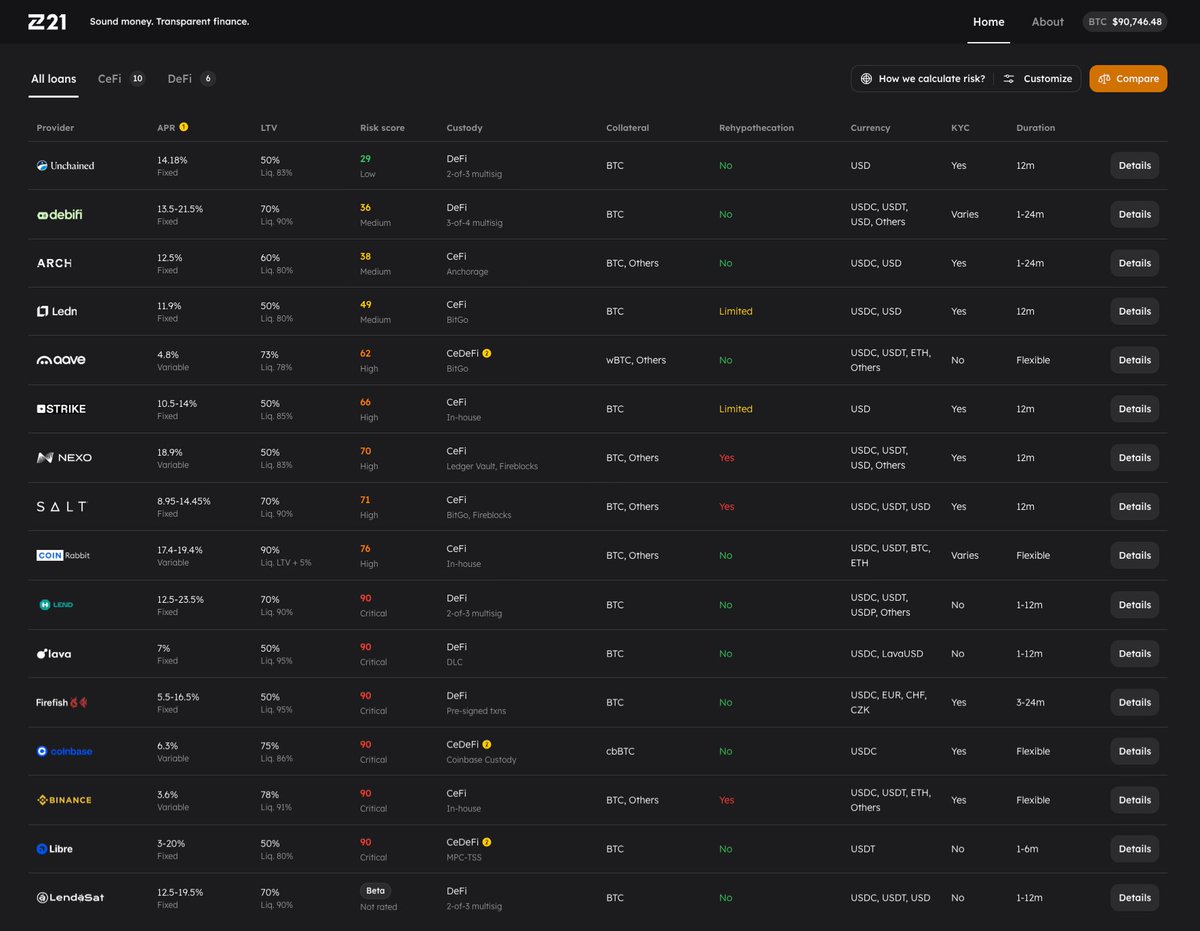Click the HodlHodl LEND provider logo
This screenshot has height=931, width=1200.
tap(56, 605)
